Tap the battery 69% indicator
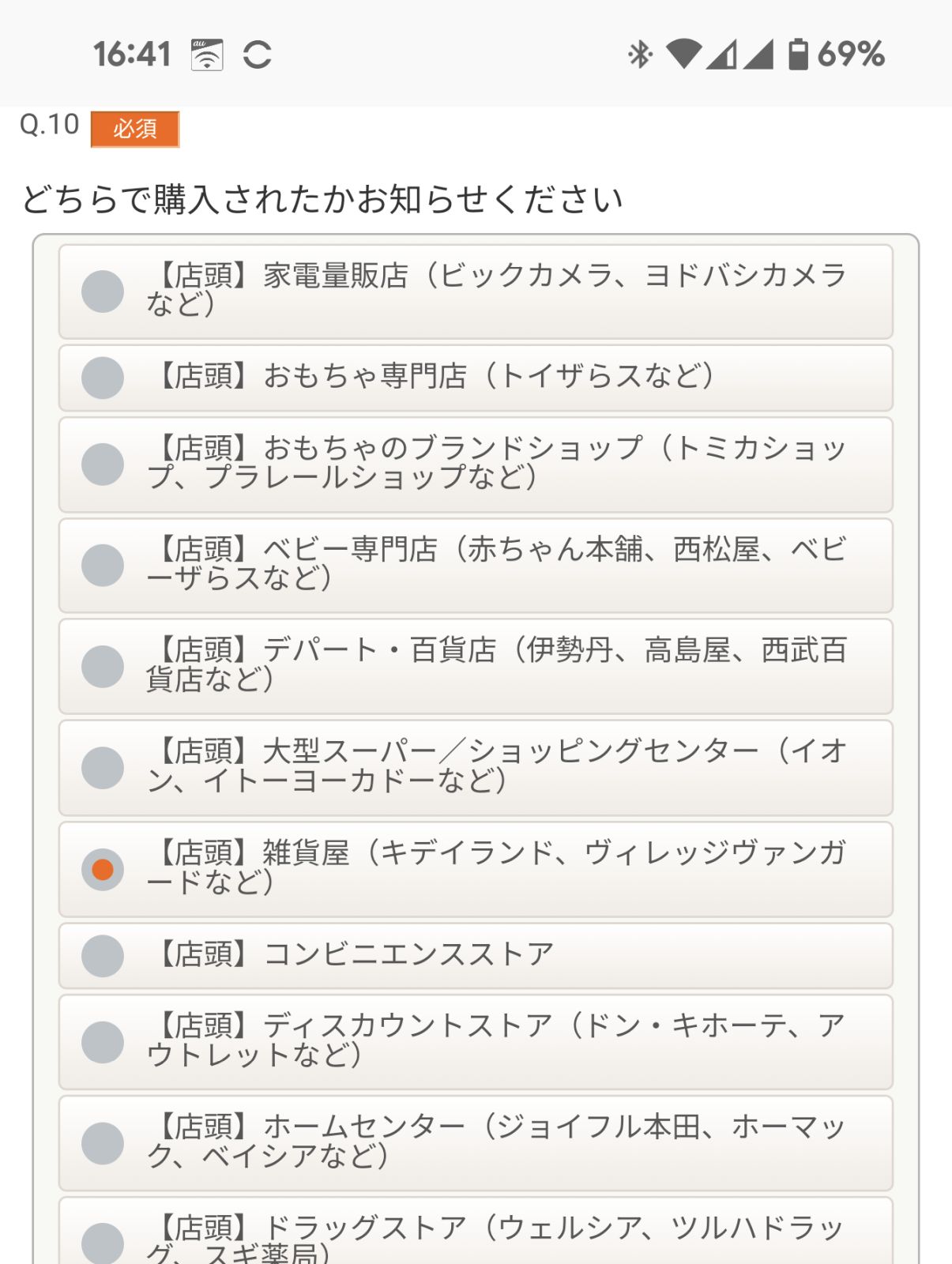The width and height of the screenshot is (952, 1264). pos(836,54)
